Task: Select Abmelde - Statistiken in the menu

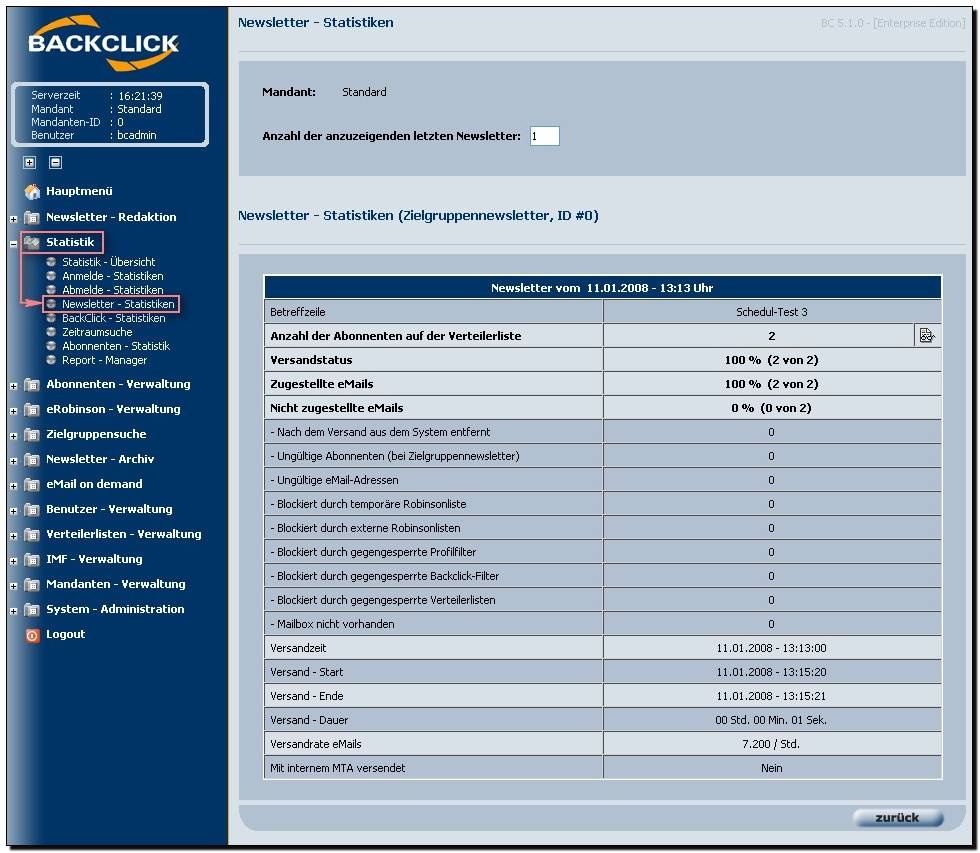Action: point(112,290)
